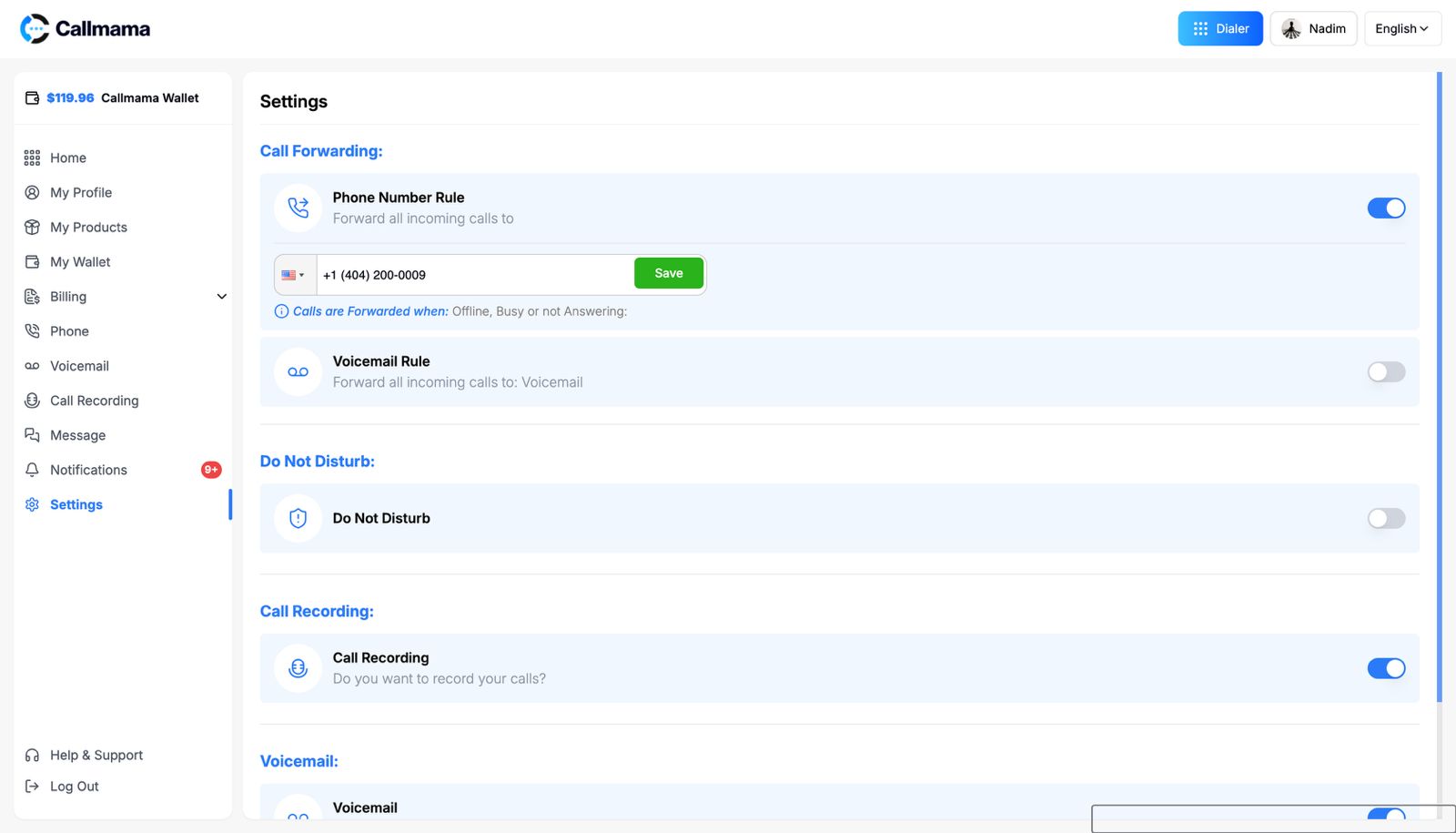
Task: Click the $119.96 wallet balance text
Action: tap(70, 97)
